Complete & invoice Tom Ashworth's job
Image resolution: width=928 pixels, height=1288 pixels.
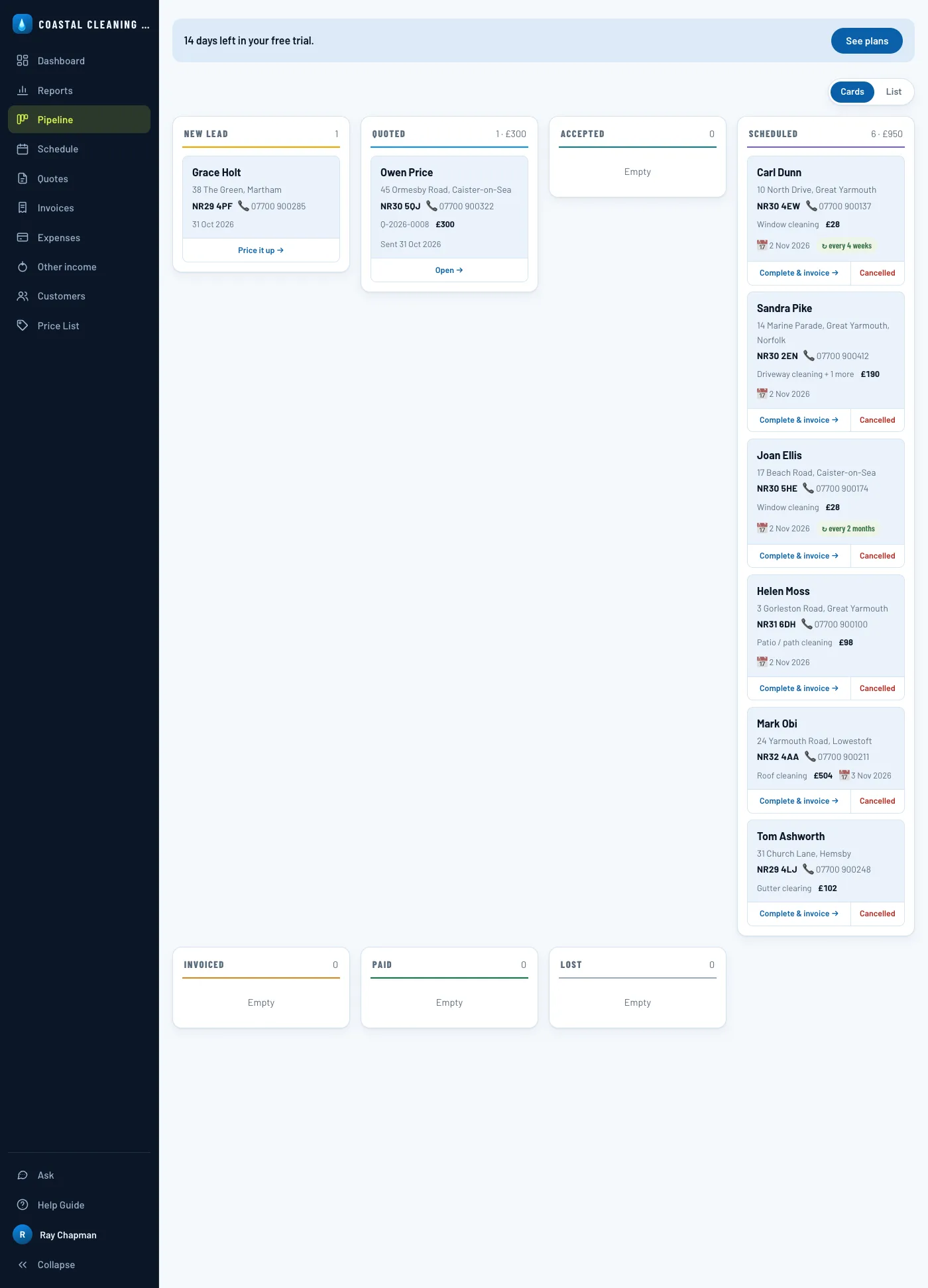799,914
